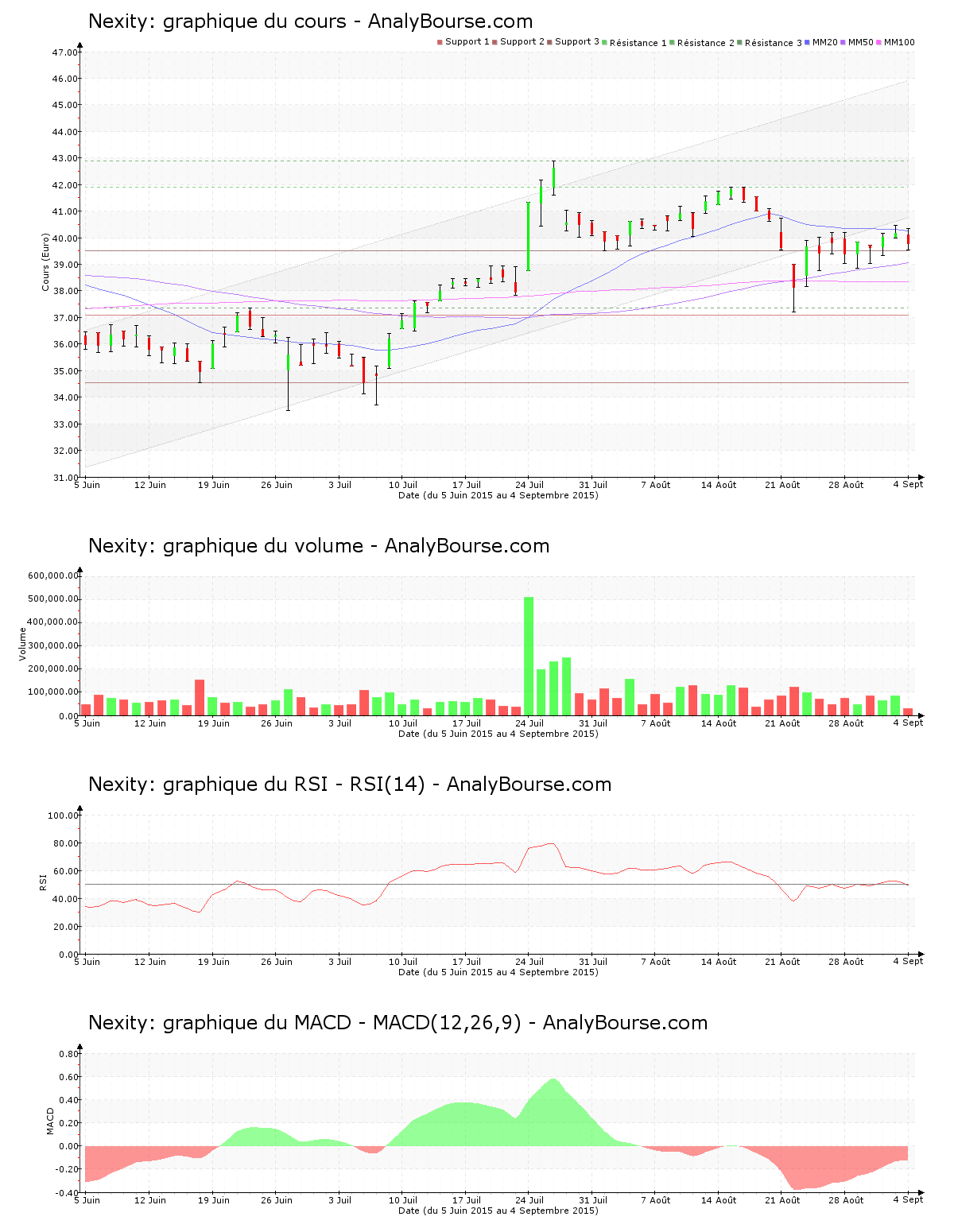
Task: Click the '5 Juin' date label on MACD chart
Action: tap(87, 1200)
